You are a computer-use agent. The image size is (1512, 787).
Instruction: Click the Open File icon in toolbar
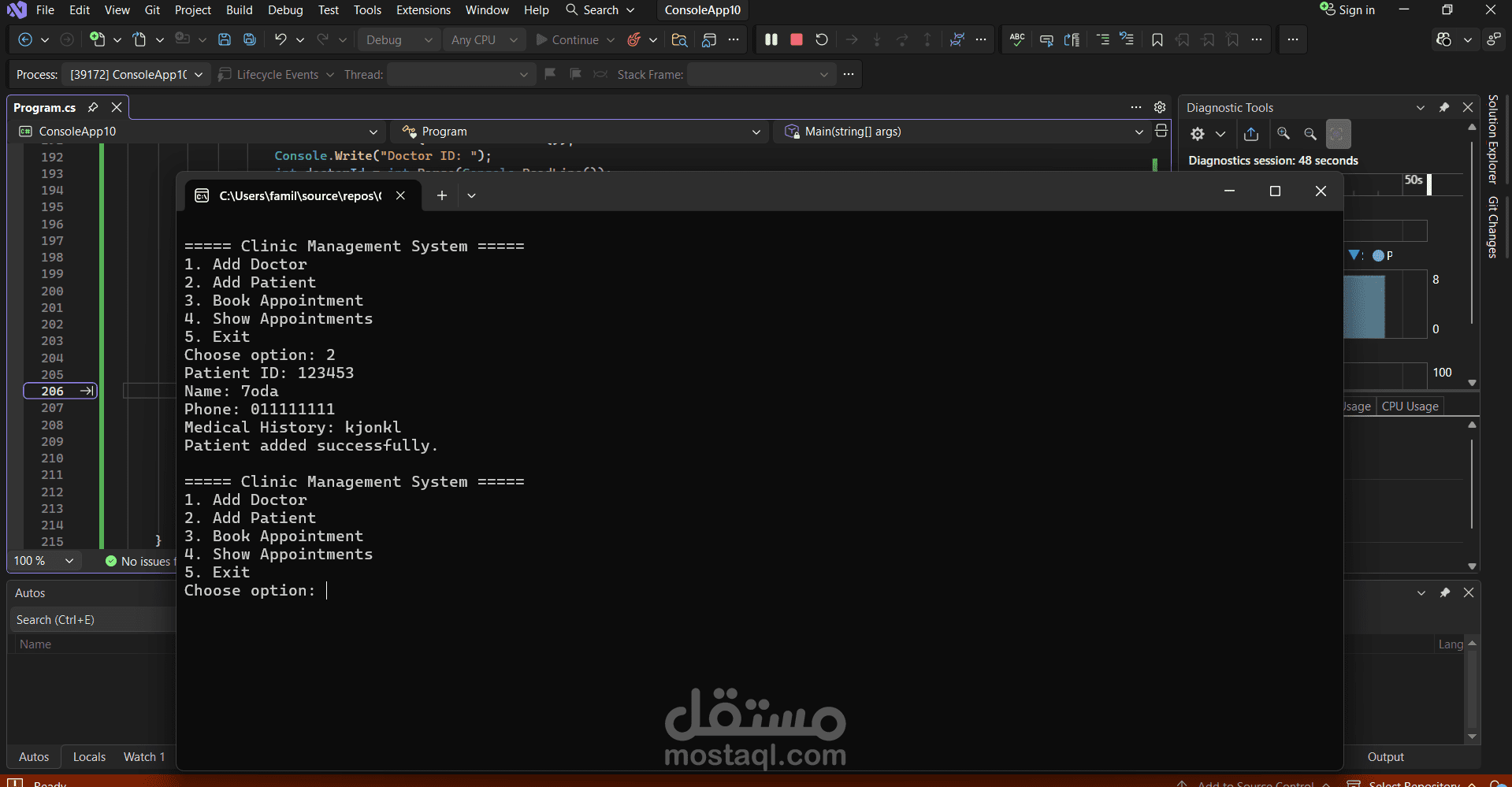(x=139, y=39)
